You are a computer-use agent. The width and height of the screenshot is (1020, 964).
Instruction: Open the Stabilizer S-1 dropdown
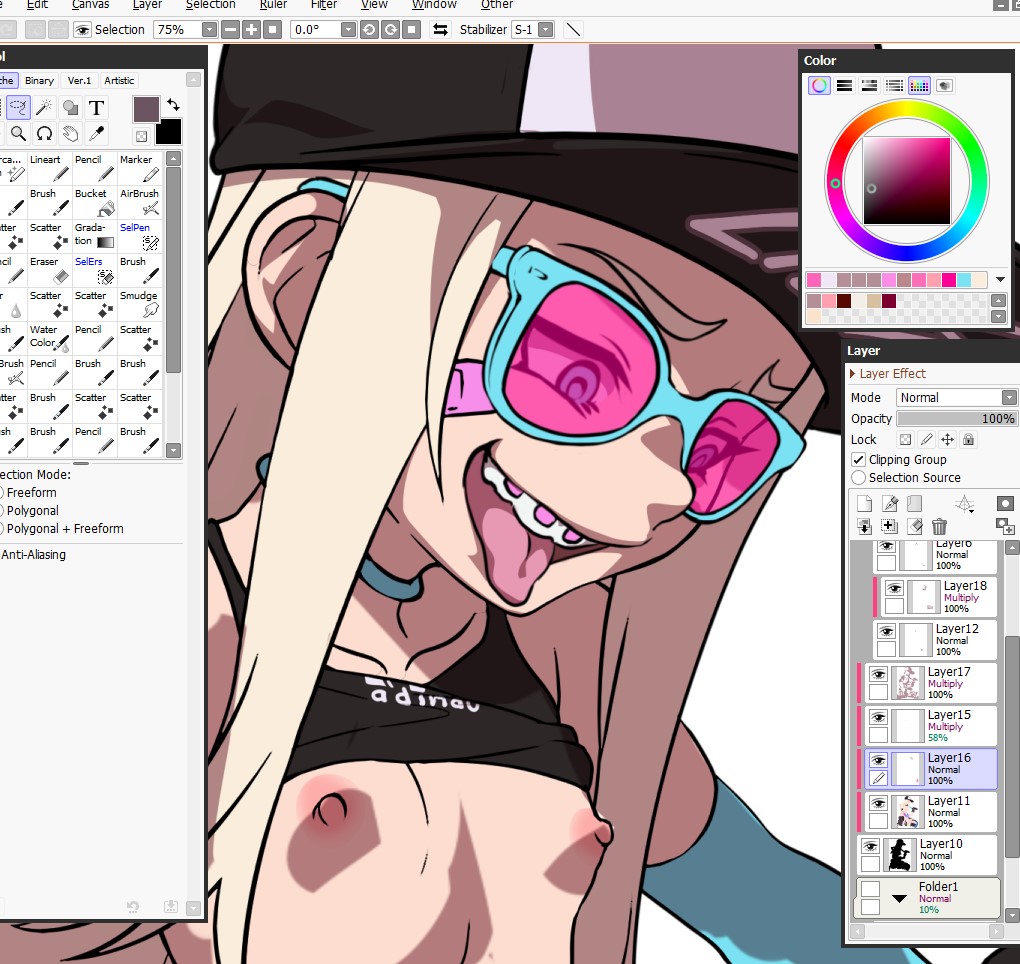[x=546, y=29]
